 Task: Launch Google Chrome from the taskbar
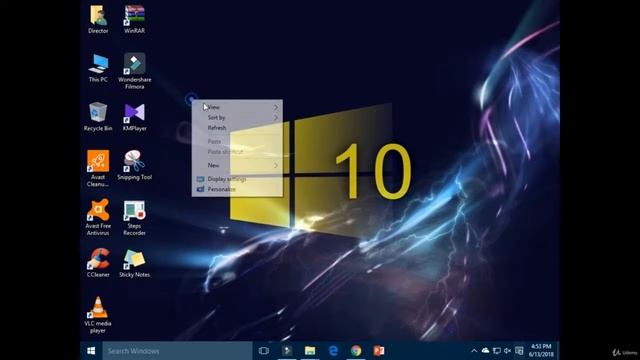356,351
